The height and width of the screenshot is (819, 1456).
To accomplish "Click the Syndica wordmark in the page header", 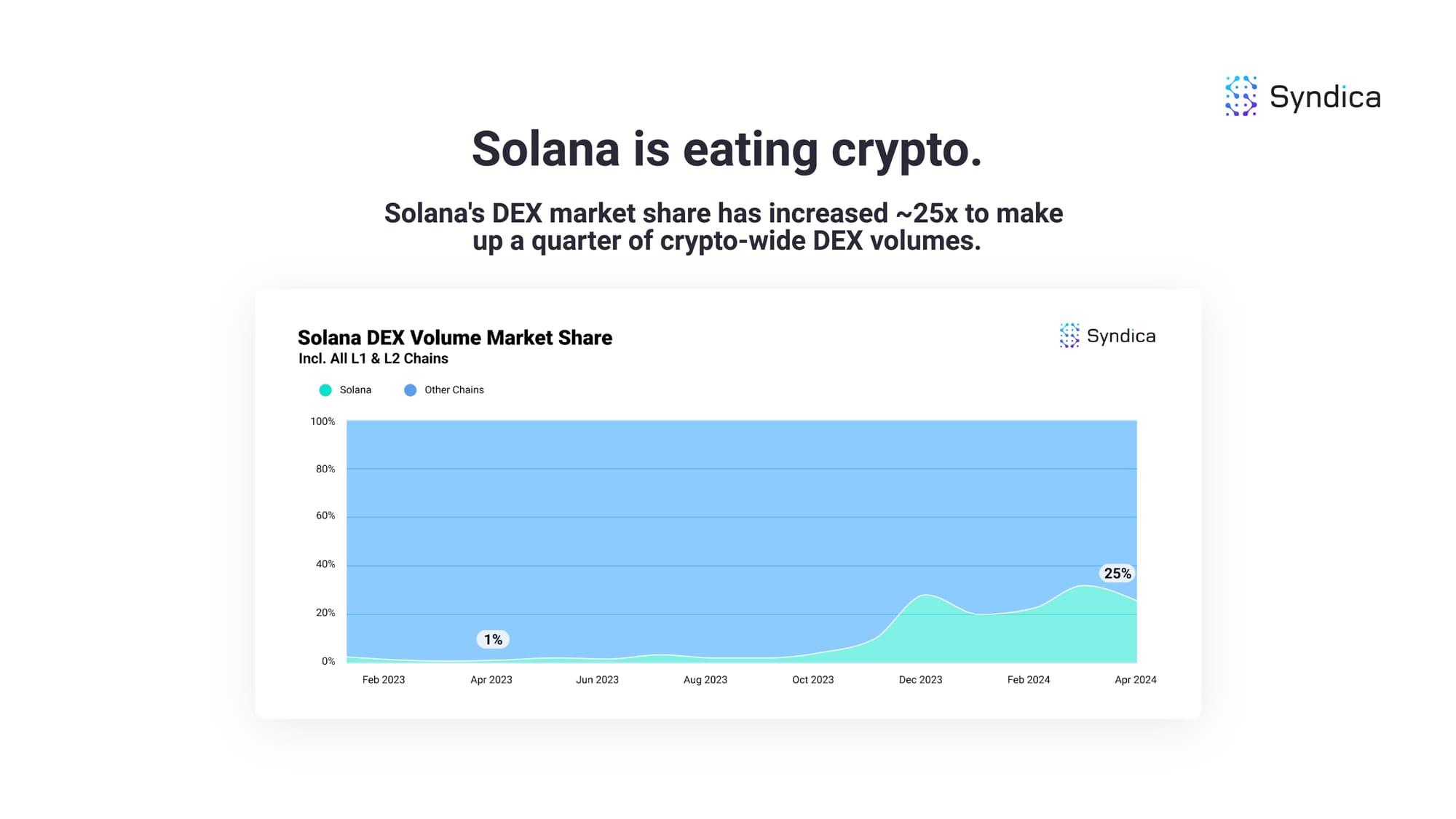I will pyautogui.click(x=1325, y=97).
